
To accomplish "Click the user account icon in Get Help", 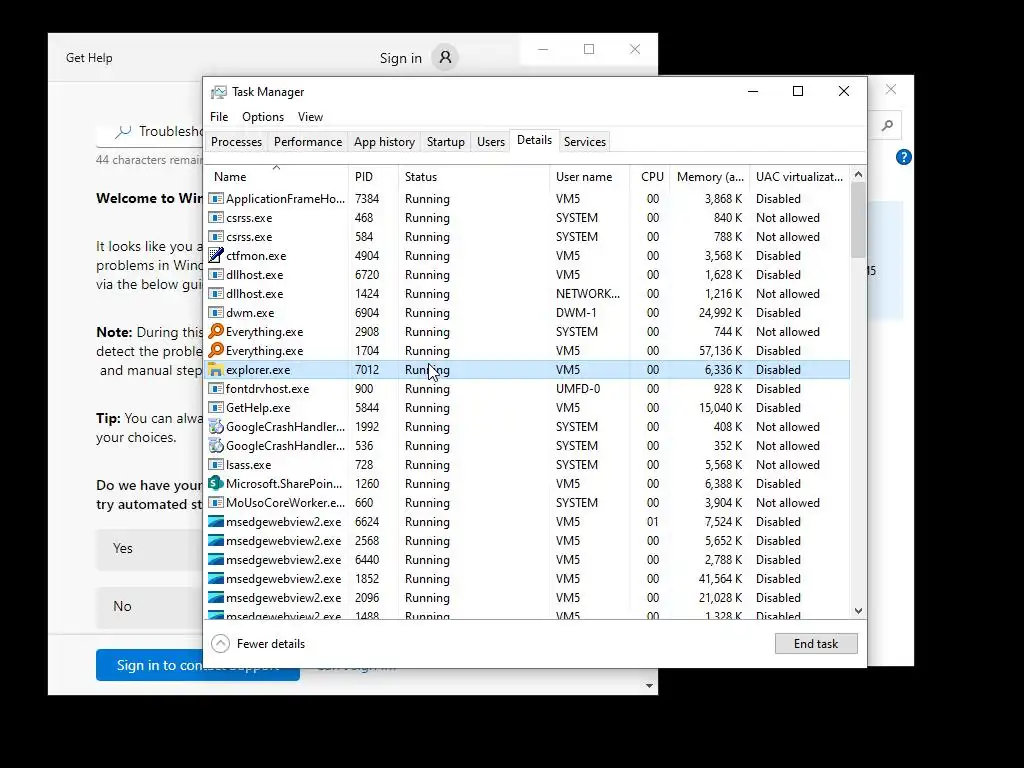I will pyautogui.click(x=445, y=57).
